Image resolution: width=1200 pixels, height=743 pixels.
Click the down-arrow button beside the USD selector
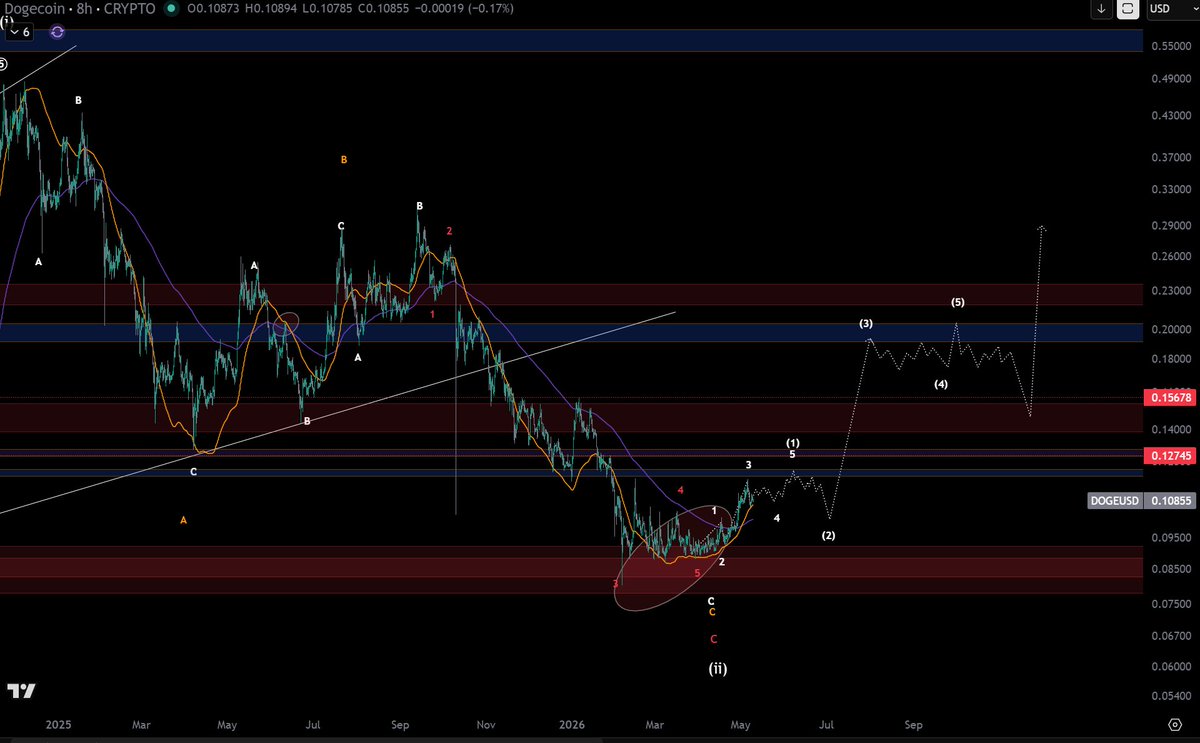(x=1101, y=9)
